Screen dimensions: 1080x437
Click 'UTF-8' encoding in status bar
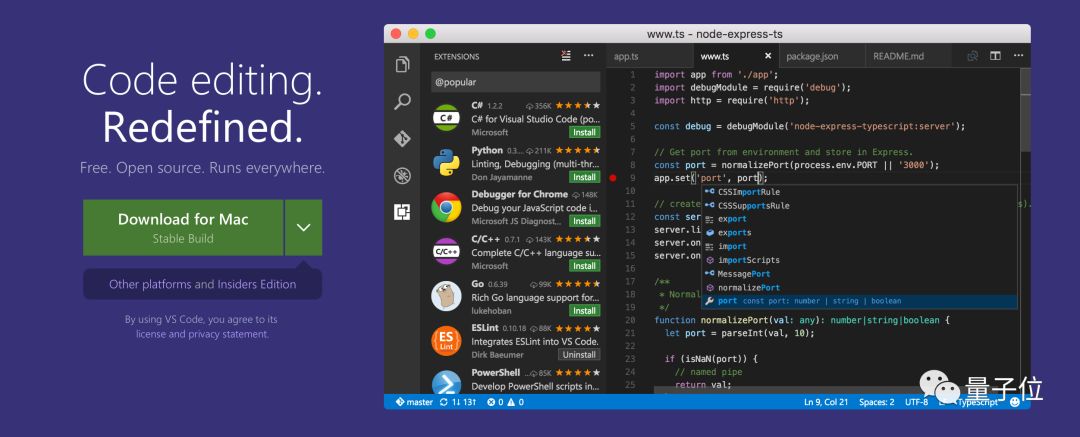point(916,402)
